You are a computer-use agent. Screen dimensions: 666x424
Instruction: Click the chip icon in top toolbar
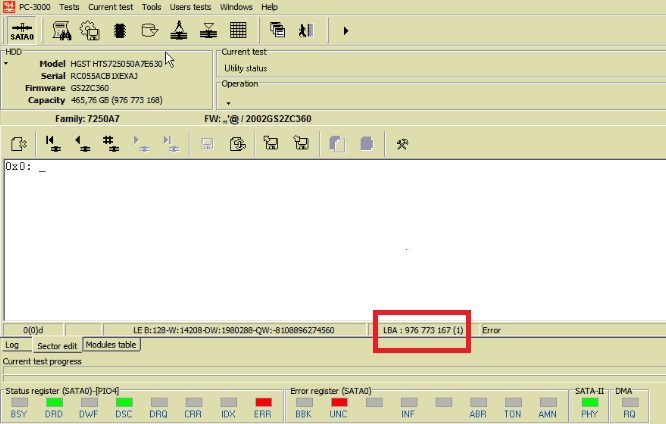[x=120, y=31]
